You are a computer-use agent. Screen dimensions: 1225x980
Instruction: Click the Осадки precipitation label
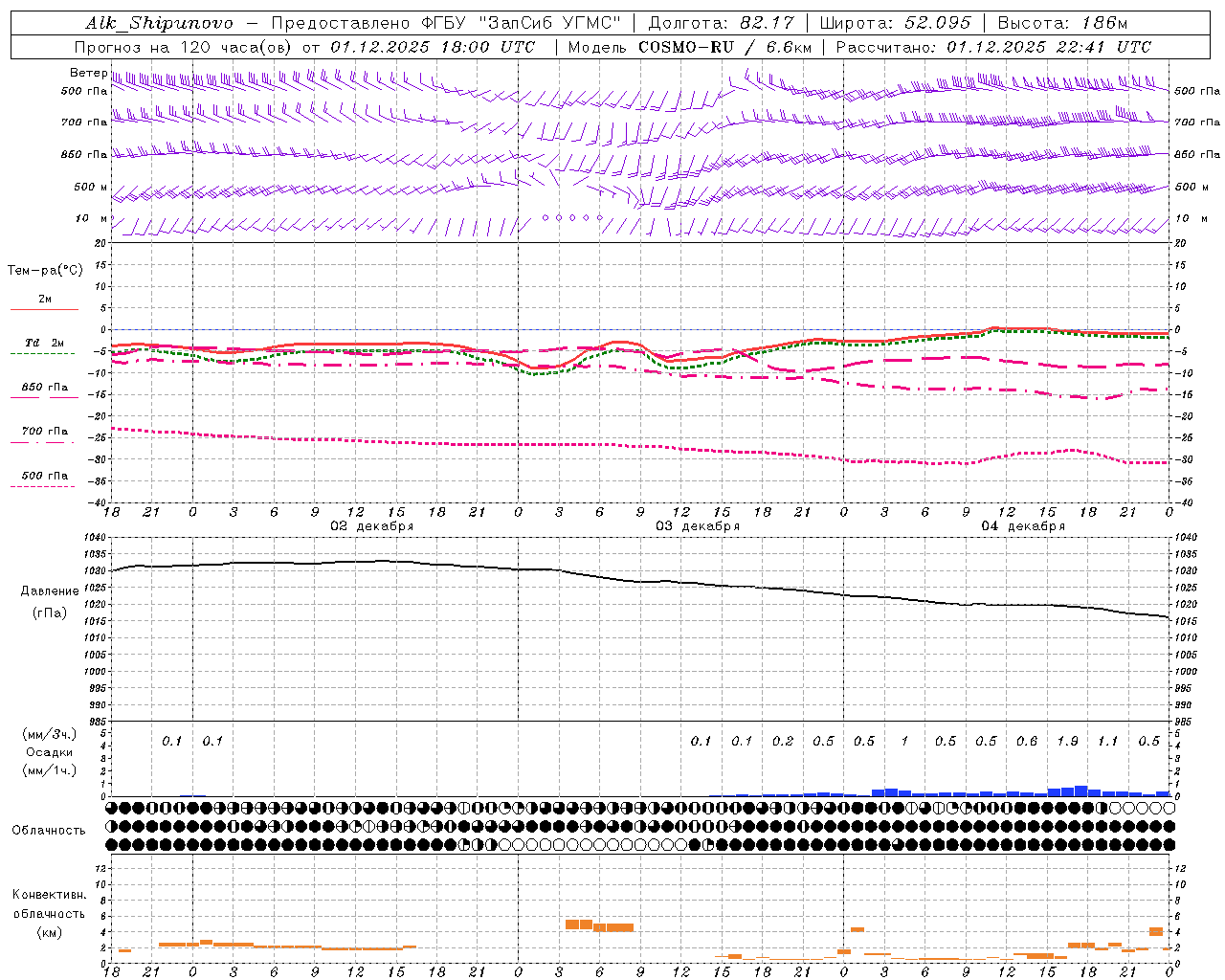pyautogui.click(x=49, y=752)
